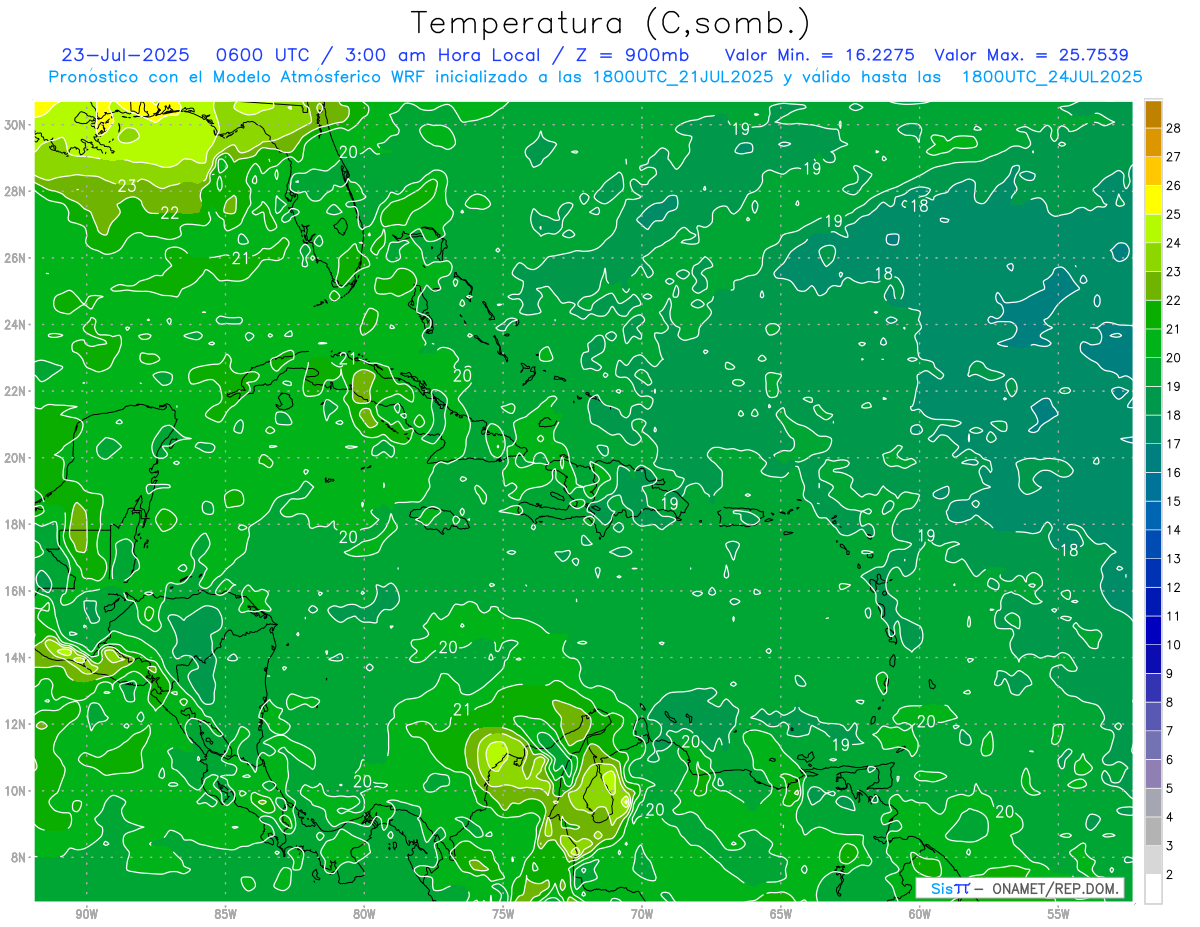
Task: Click the color scale label "26"
Action: (1173, 186)
